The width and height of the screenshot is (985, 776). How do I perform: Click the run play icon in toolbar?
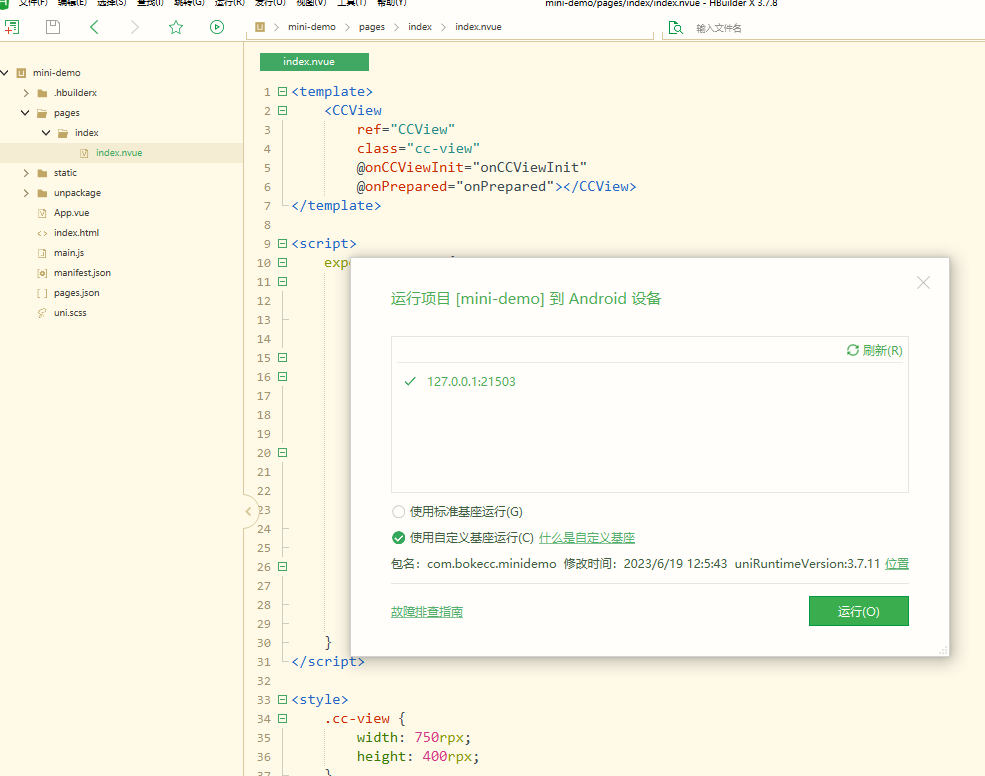217,27
